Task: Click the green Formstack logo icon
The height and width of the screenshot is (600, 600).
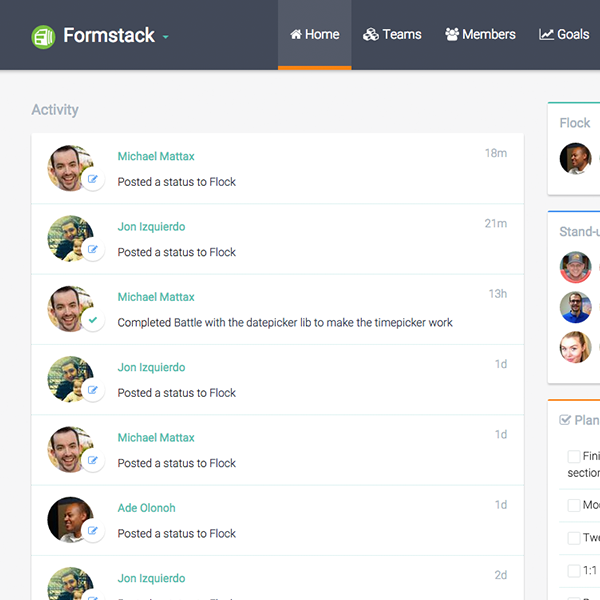Action: coord(43,37)
